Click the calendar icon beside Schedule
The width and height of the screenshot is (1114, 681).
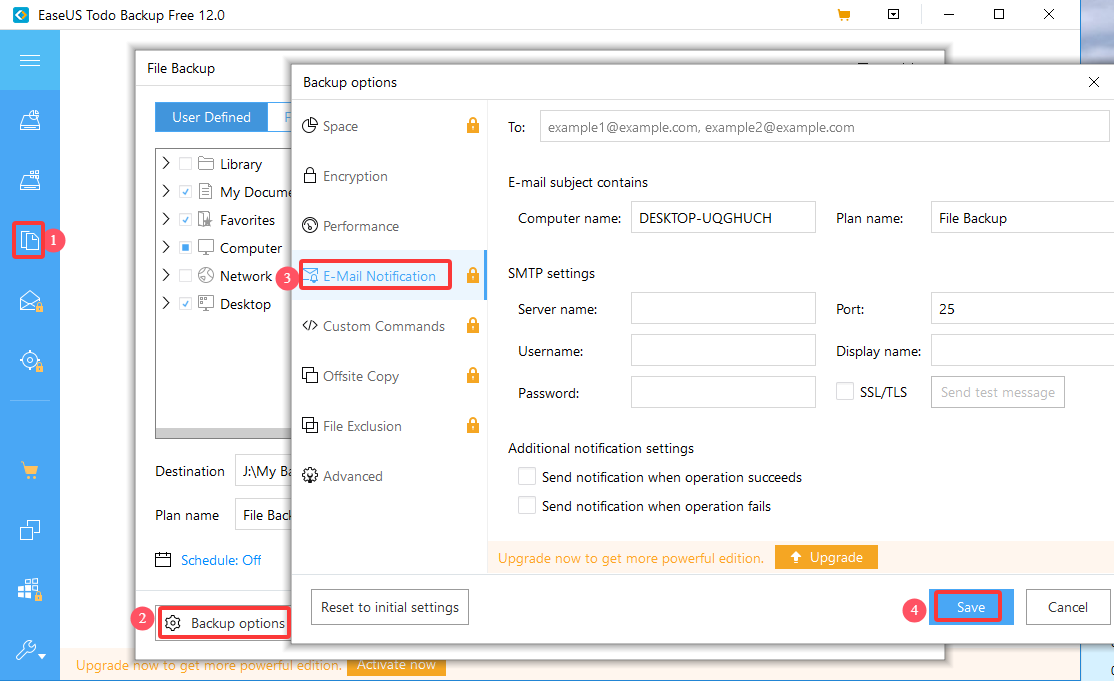163,560
